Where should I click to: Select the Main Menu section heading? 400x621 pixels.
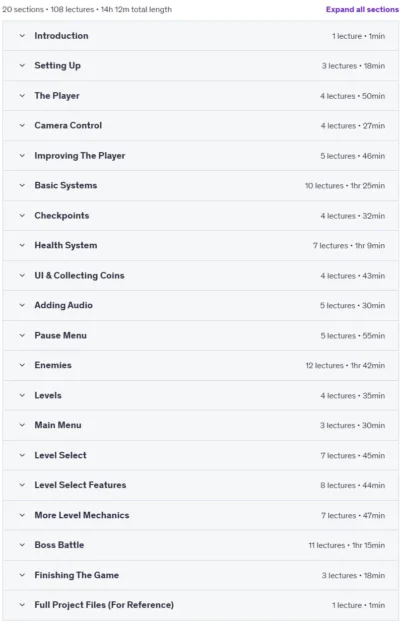(58, 425)
